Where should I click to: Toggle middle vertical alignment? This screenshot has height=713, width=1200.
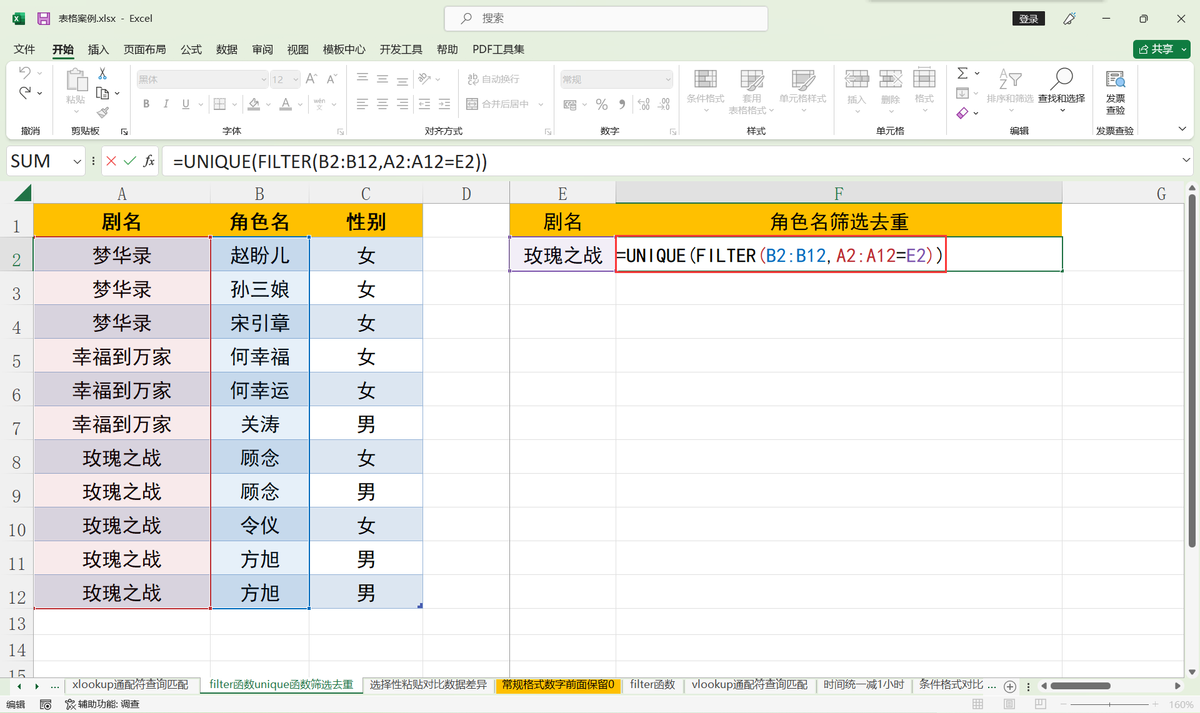tap(382, 78)
